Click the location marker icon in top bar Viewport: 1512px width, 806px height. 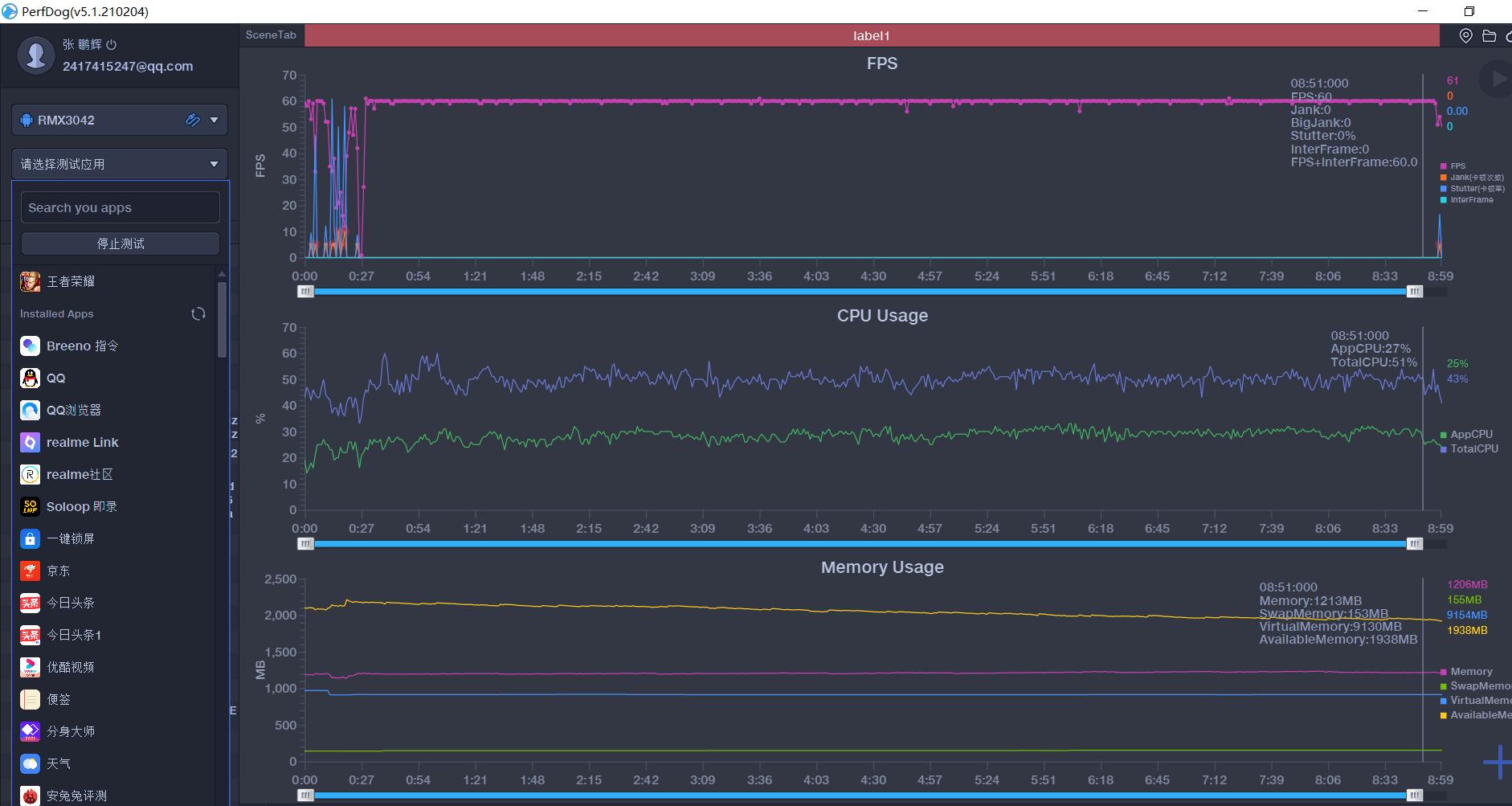click(1465, 36)
